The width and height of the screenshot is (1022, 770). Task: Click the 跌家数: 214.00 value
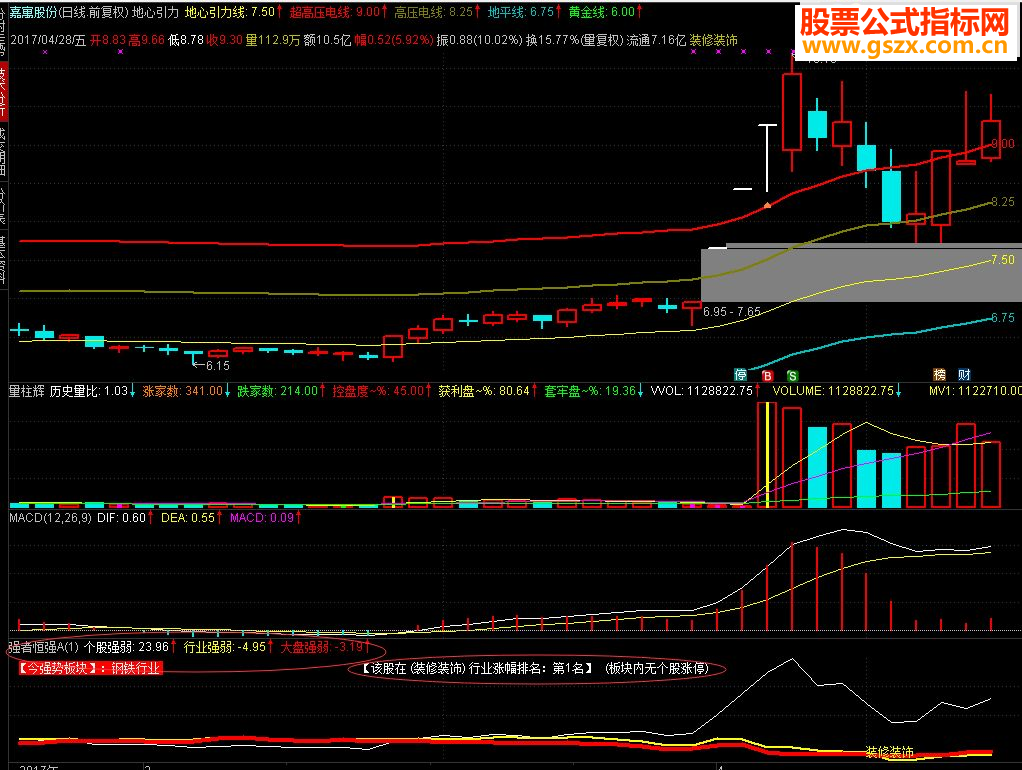point(282,391)
